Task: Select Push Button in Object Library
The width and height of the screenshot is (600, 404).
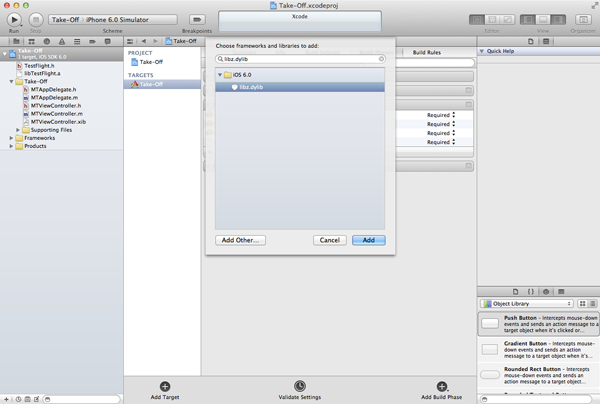Action: pyautogui.click(x=539, y=324)
